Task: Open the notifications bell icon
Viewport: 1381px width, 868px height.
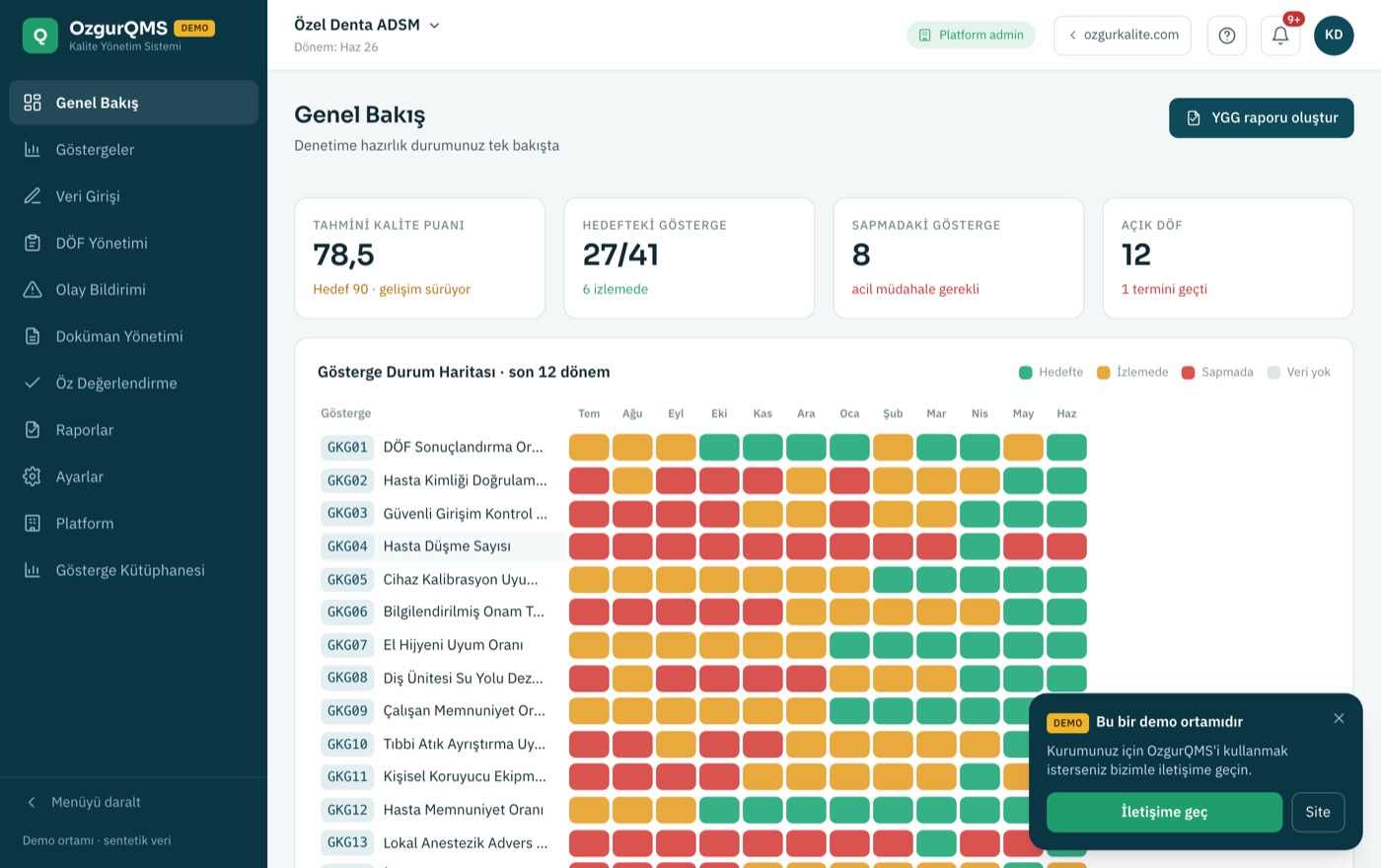Action: pos(1279,36)
